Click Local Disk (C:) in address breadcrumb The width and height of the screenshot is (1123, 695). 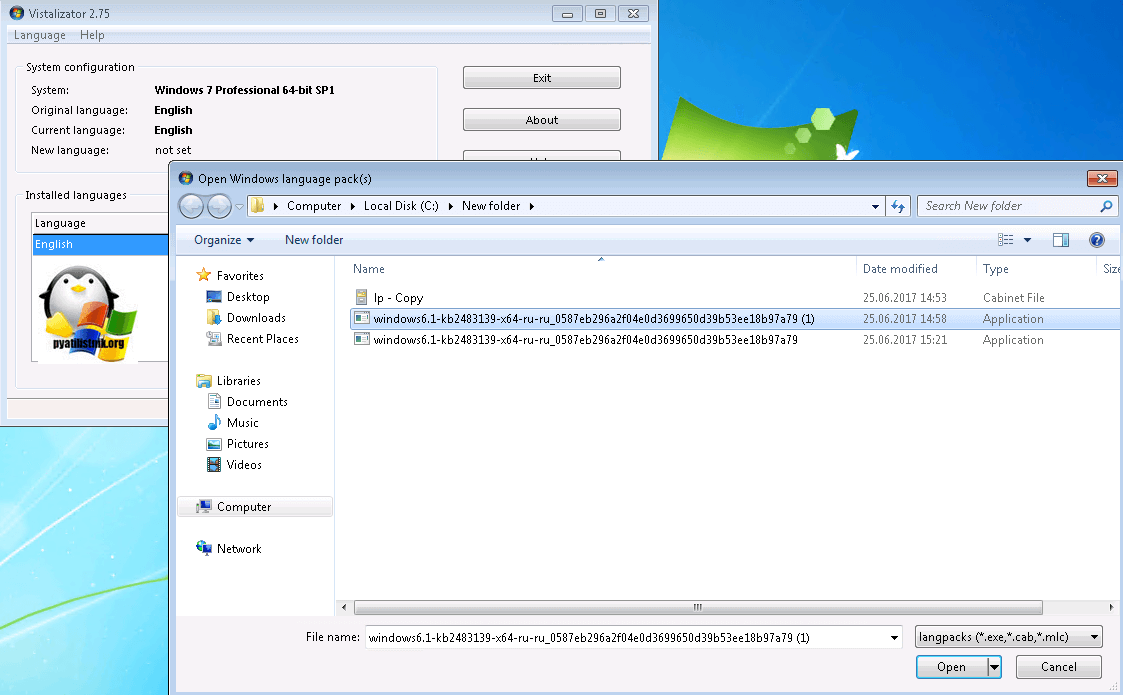[x=400, y=206]
